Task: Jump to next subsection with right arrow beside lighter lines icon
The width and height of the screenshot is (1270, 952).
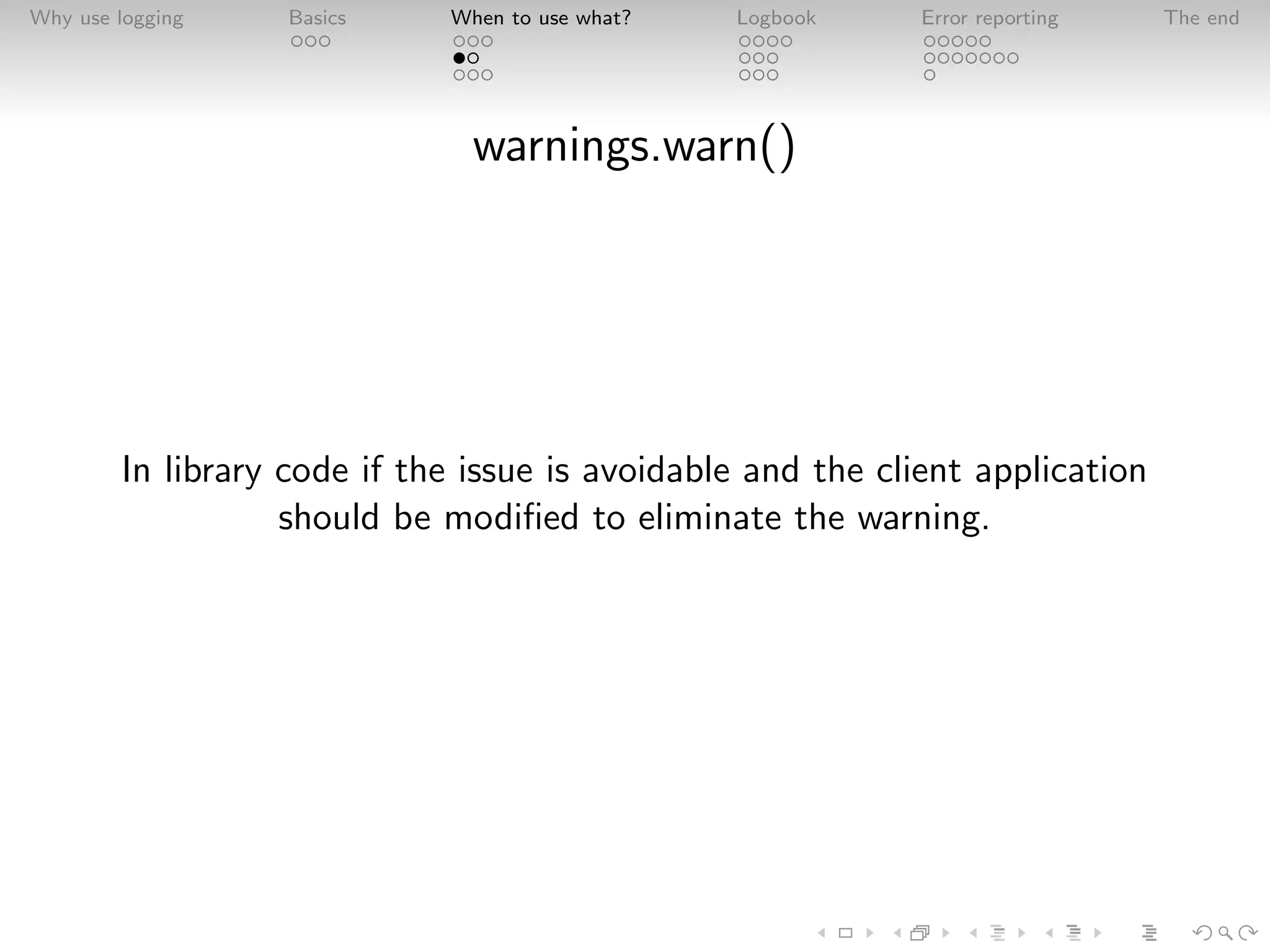Action: click(x=1022, y=933)
